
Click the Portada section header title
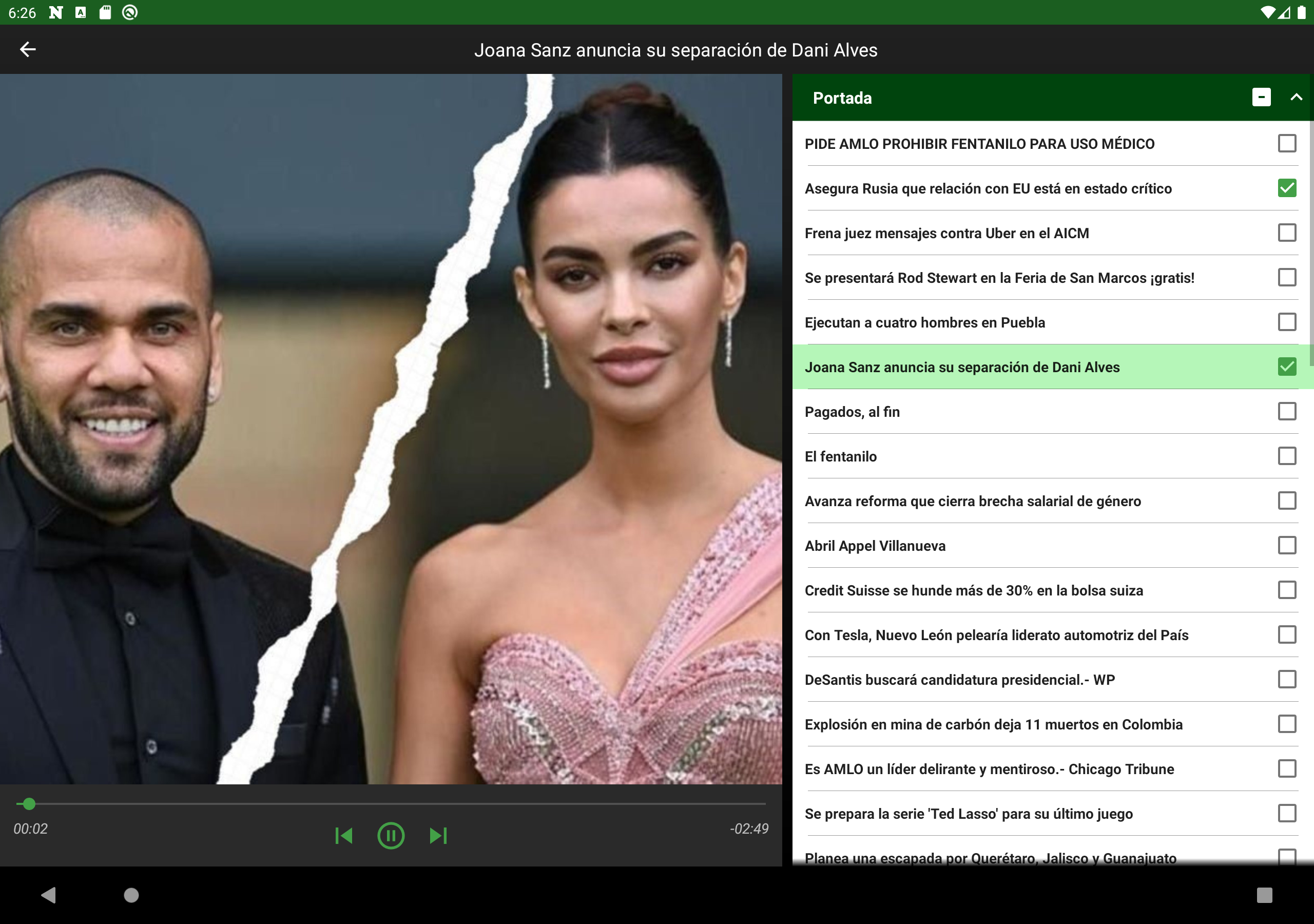point(842,98)
